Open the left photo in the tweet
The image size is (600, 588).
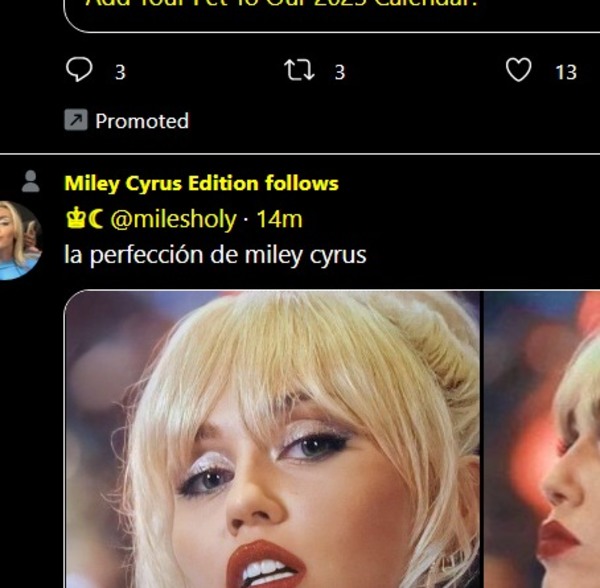pos(272,440)
